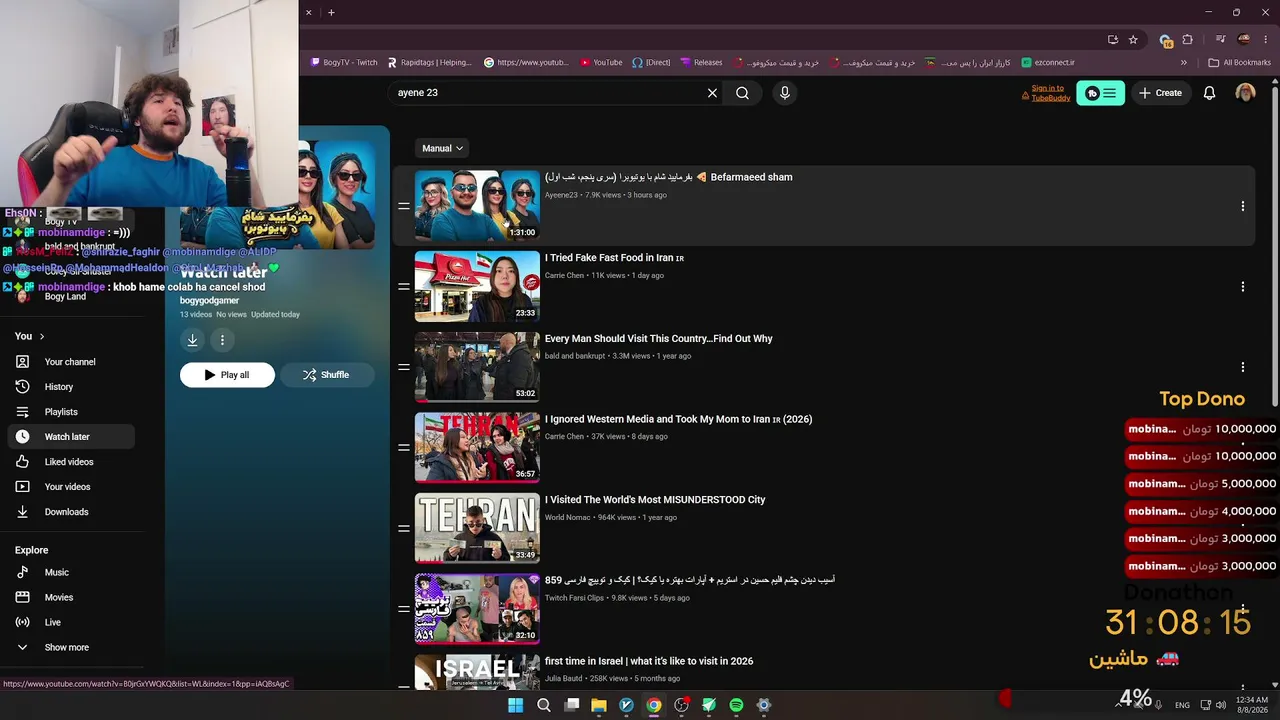Open the Manual sort dropdown
1280x720 pixels.
pyautogui.click(x=442, y=148)
